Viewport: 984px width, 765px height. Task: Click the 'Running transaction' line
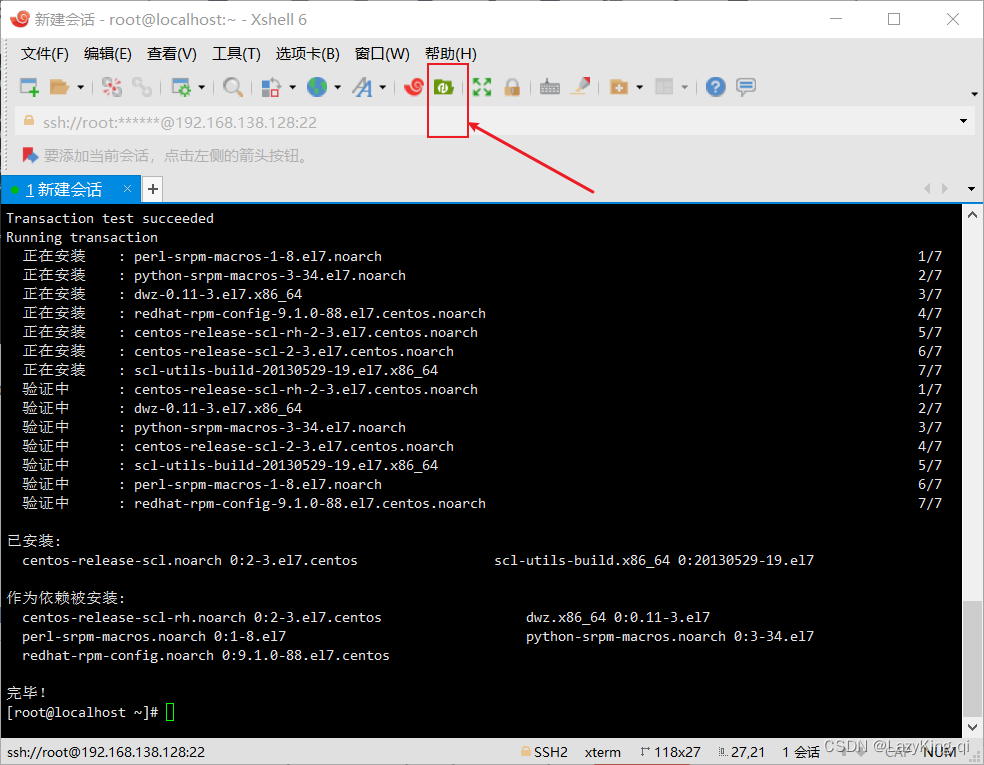click(82, 237)
